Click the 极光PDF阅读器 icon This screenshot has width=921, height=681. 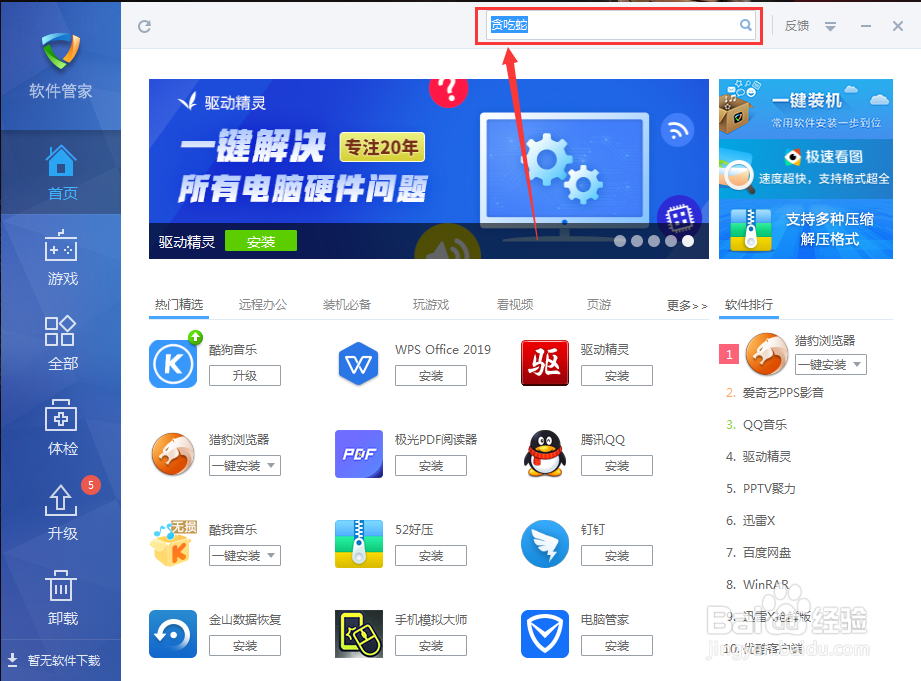pos(358,454)
